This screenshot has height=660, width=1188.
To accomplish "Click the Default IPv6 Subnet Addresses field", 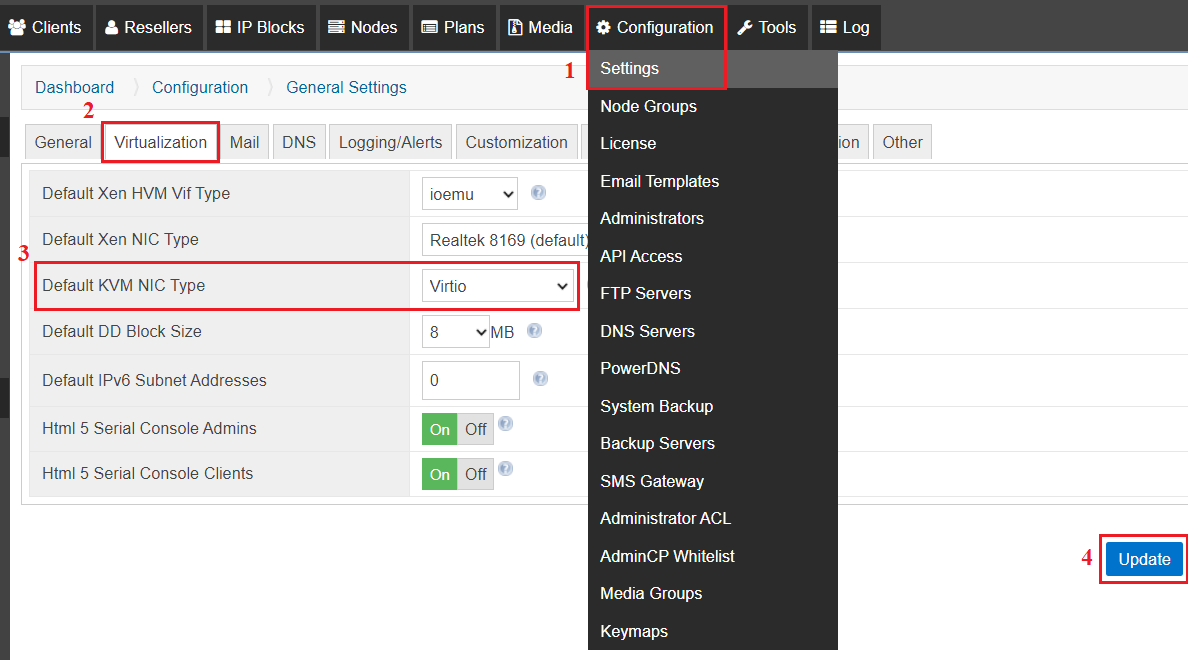I will (x=471, y=380).
